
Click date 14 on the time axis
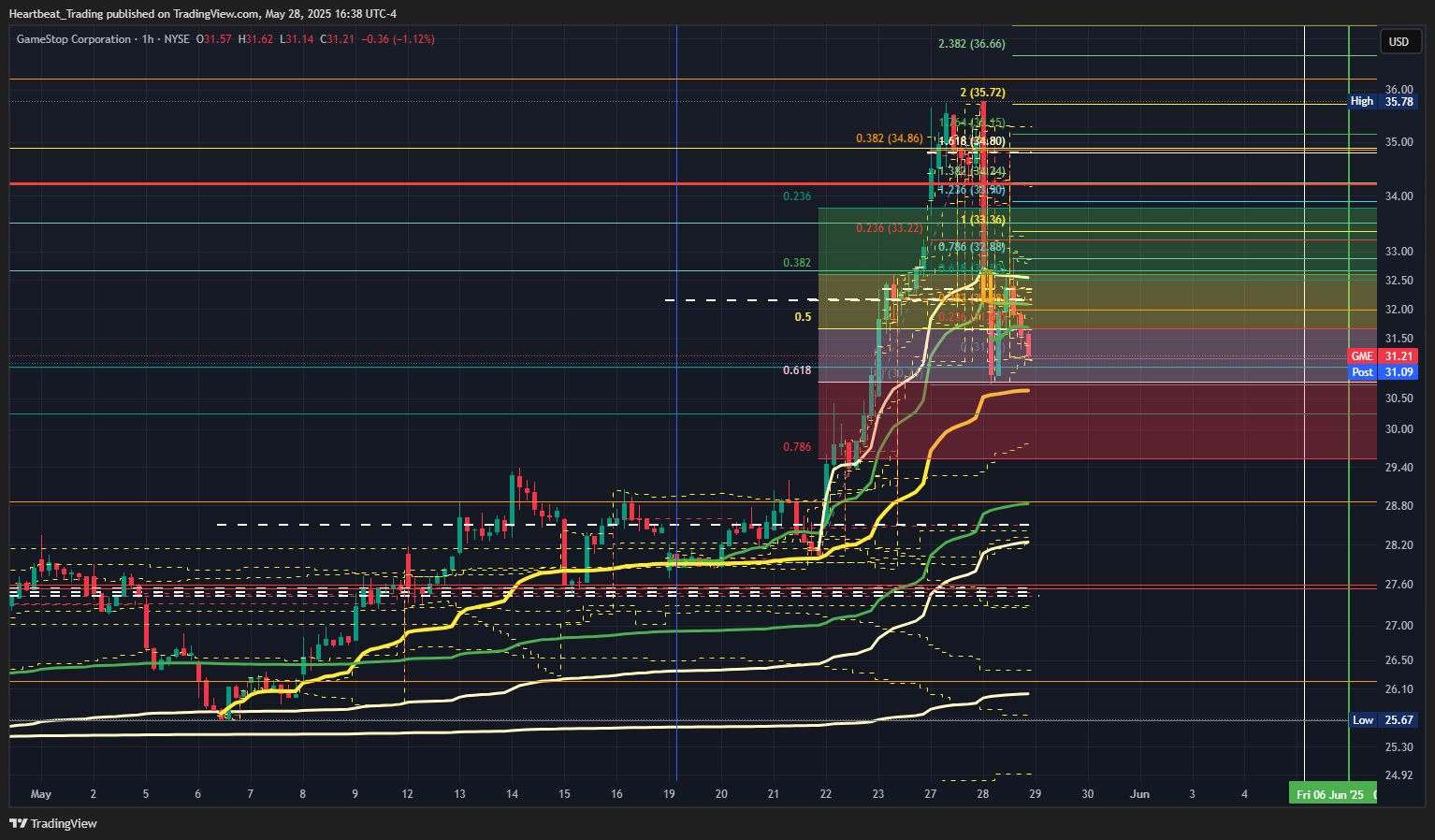(x=512, y=794)
